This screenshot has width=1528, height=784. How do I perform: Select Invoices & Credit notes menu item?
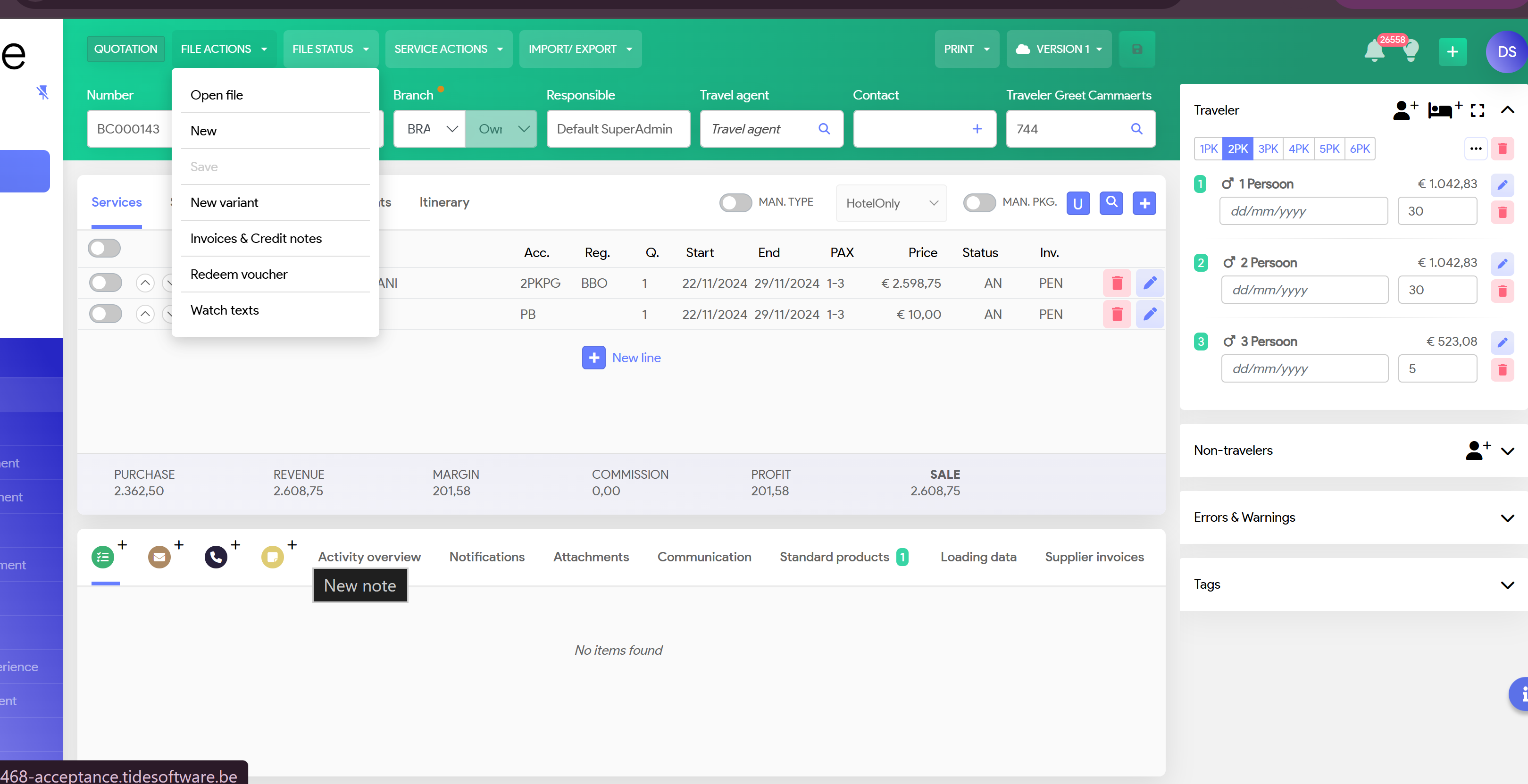pyautogui.click(x=256, y=238)
